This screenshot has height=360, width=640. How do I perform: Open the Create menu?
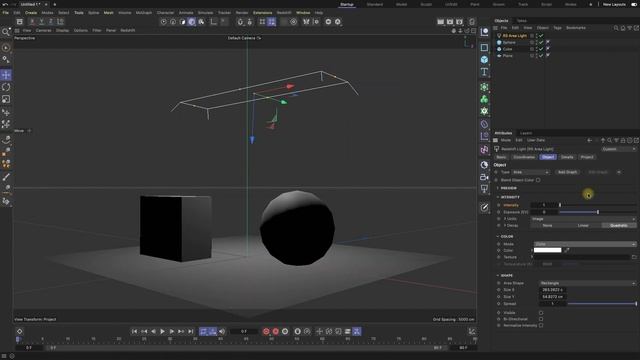click(31, 13)
